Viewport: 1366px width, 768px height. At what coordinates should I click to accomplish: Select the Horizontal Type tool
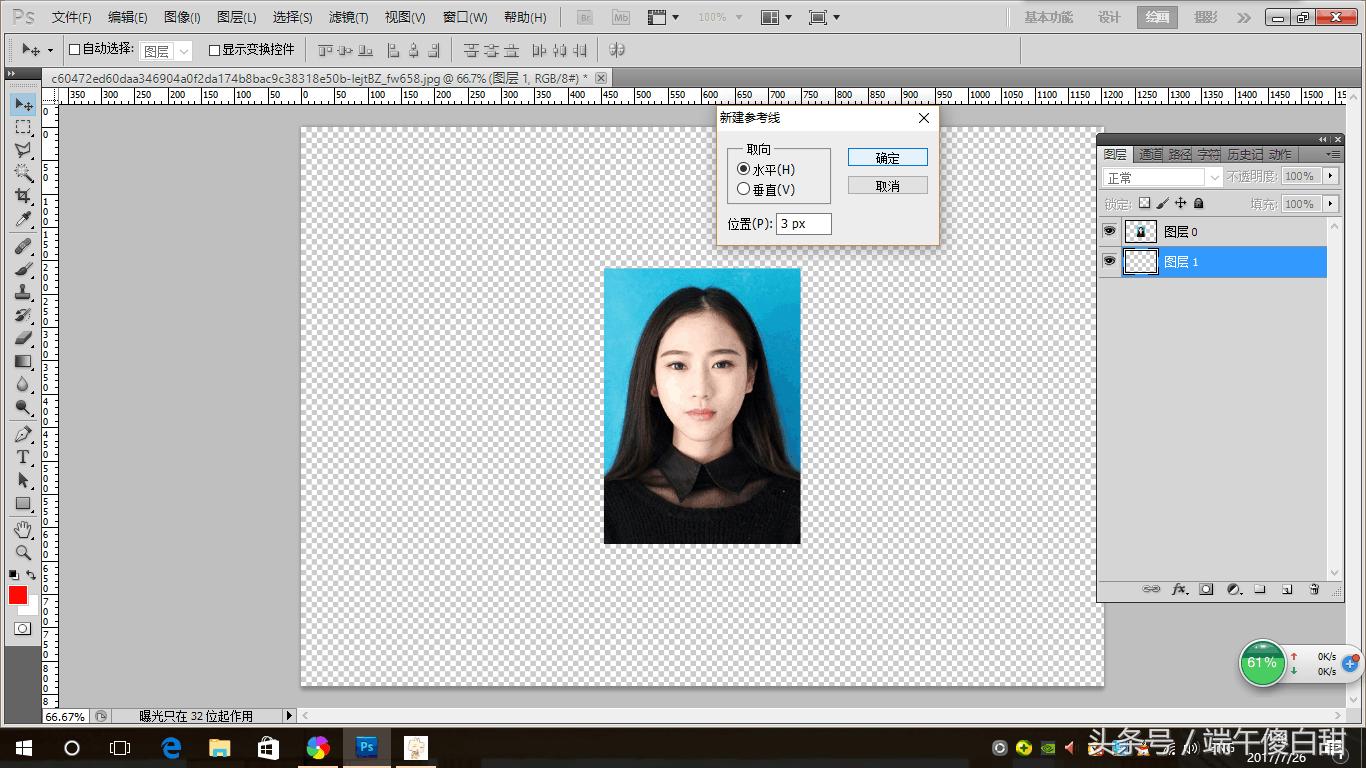[23, 457]
